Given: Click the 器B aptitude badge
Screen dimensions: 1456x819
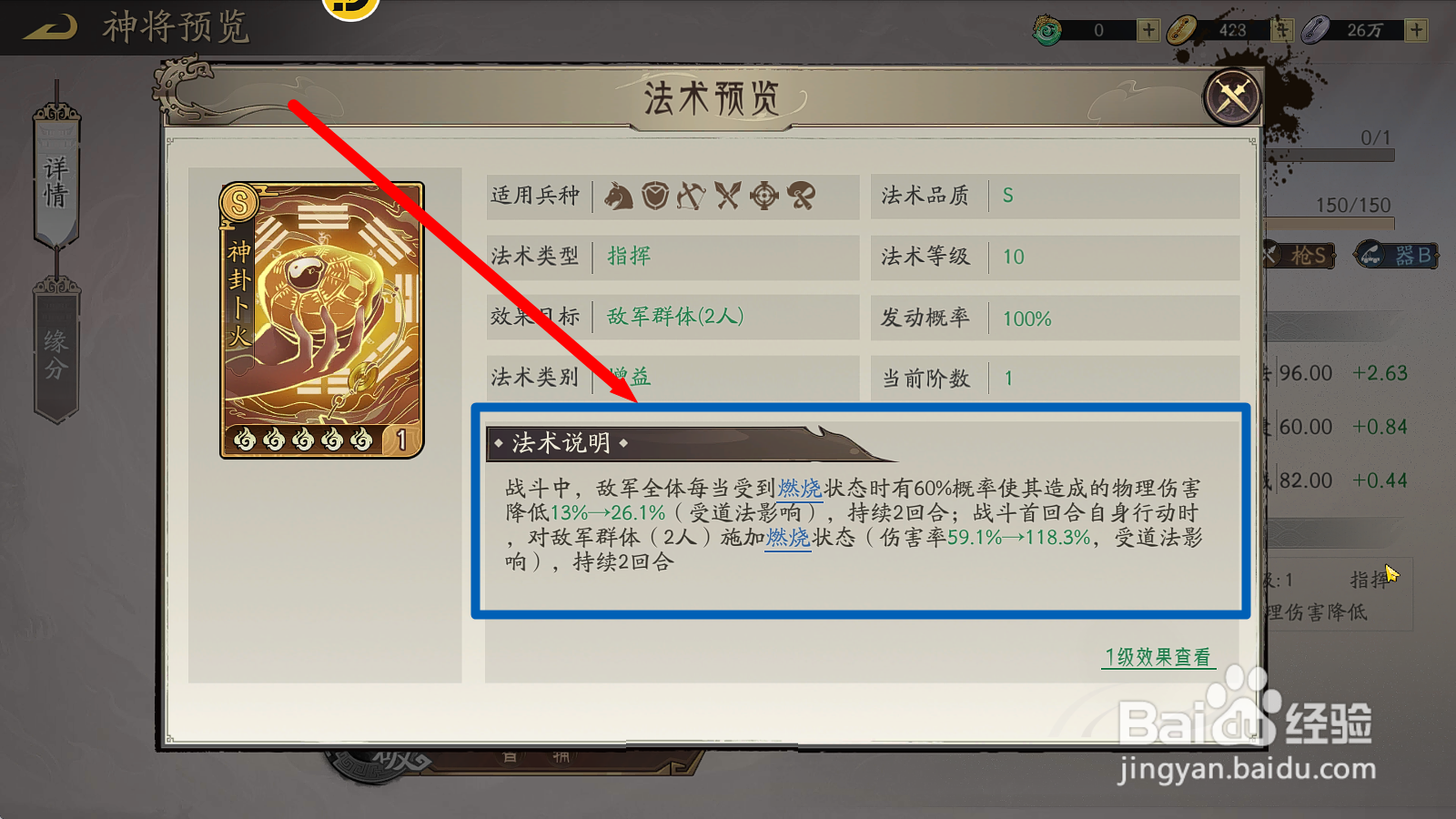Looking at the screenshot, I should click(1397, 256).
